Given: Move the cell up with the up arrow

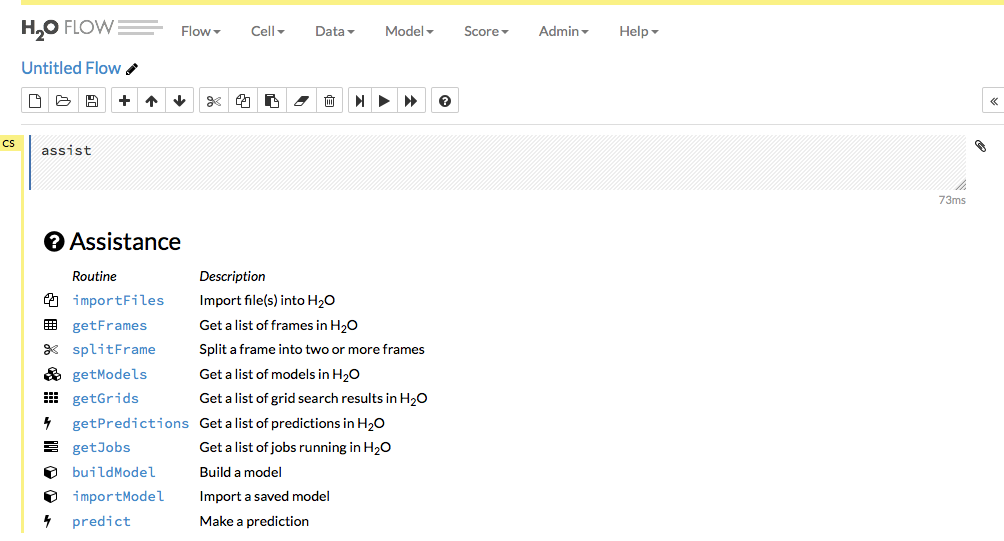Looking at the screenshot, I should 152,101.
